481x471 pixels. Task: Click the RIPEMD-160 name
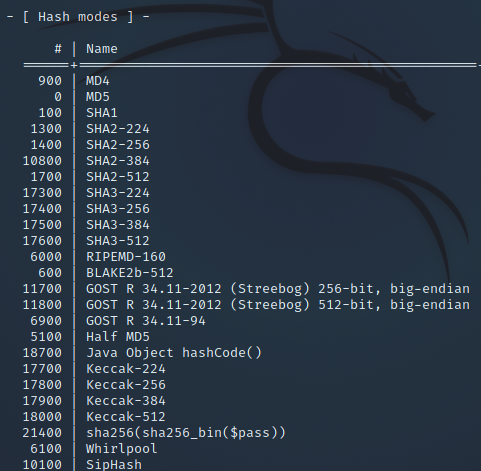pyautogui.click(x=126, y=257)
